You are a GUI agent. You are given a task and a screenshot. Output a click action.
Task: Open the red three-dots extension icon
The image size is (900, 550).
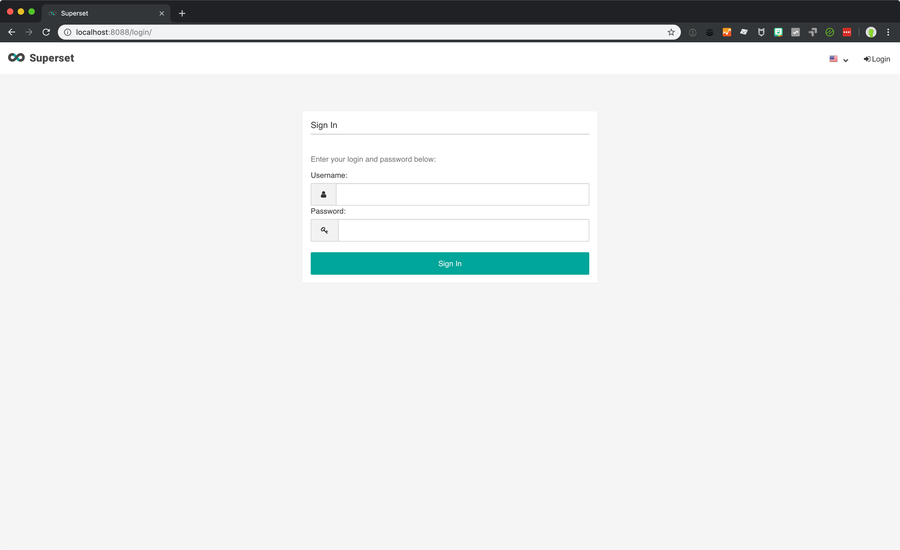(847, 32)
